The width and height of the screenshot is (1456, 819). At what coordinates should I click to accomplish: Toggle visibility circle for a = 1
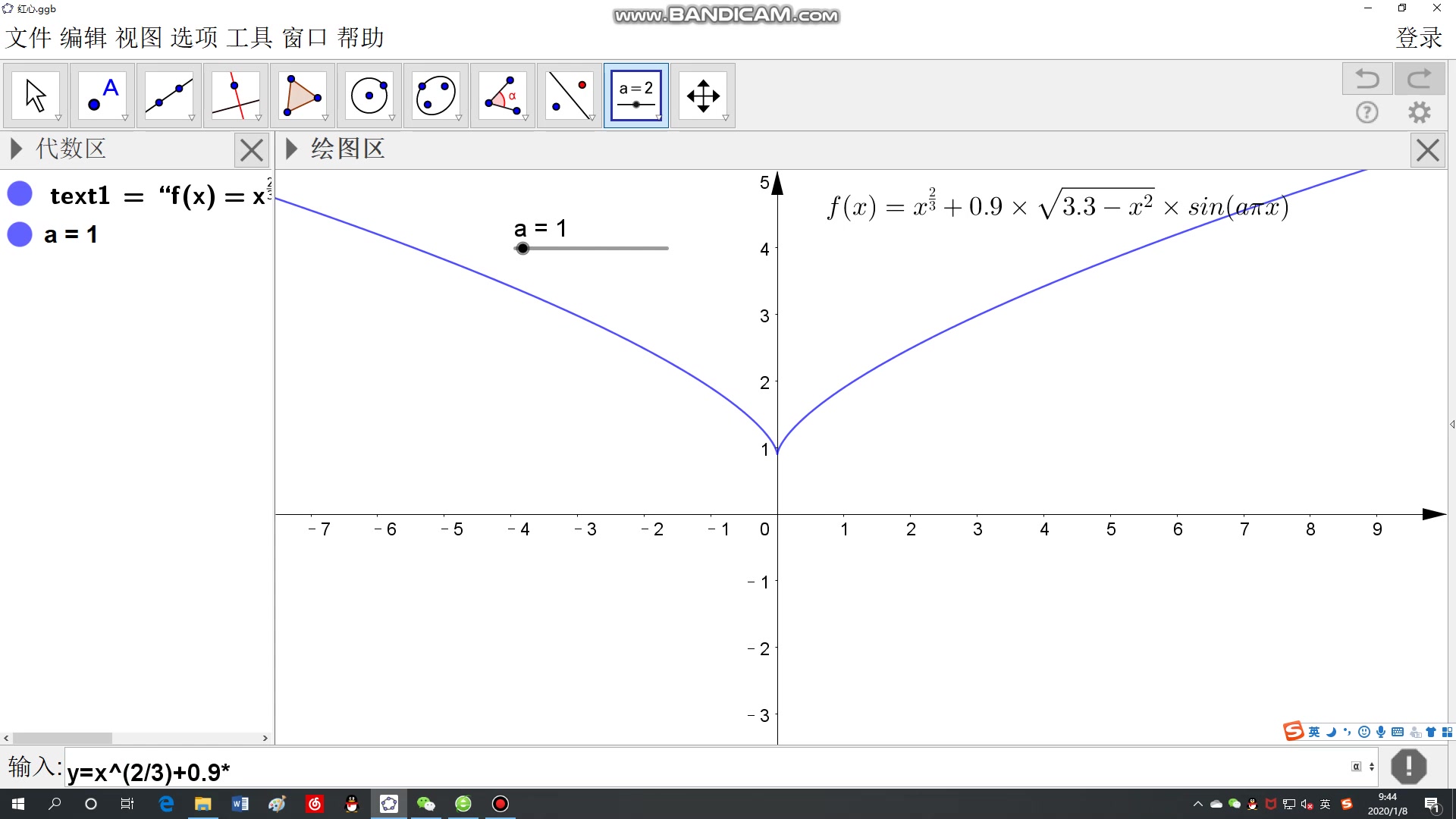(20, 234)
